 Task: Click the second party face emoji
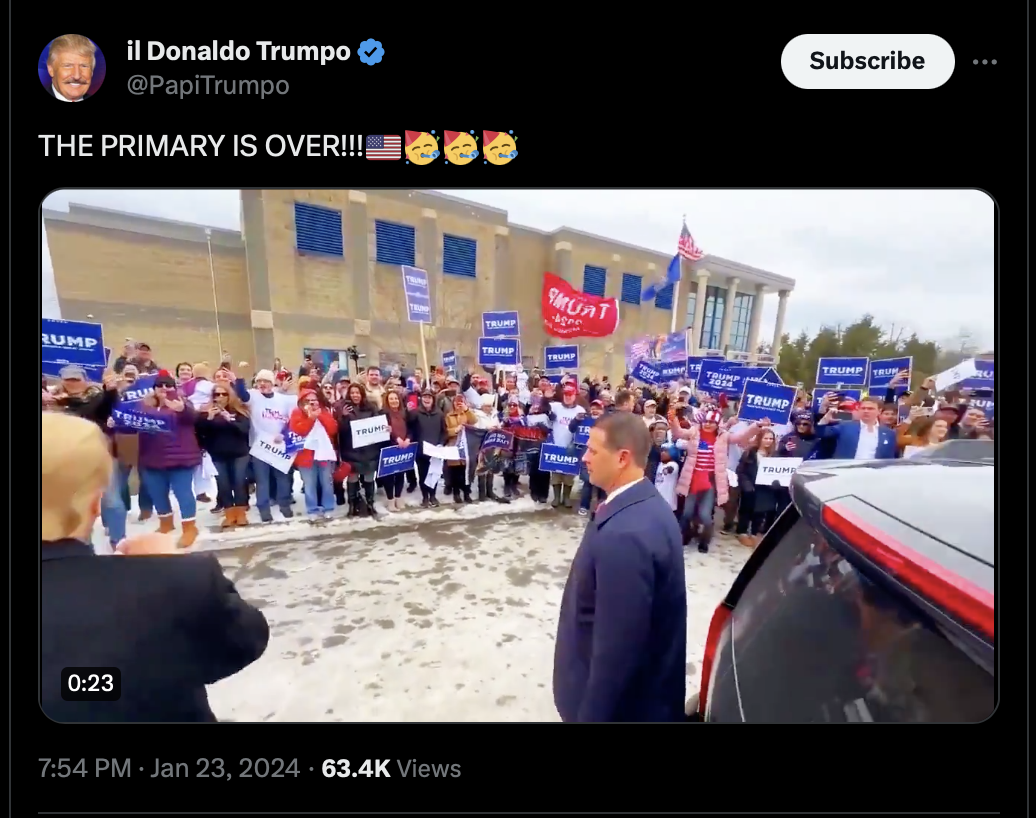pyautogui.click(x=461, y=147)
